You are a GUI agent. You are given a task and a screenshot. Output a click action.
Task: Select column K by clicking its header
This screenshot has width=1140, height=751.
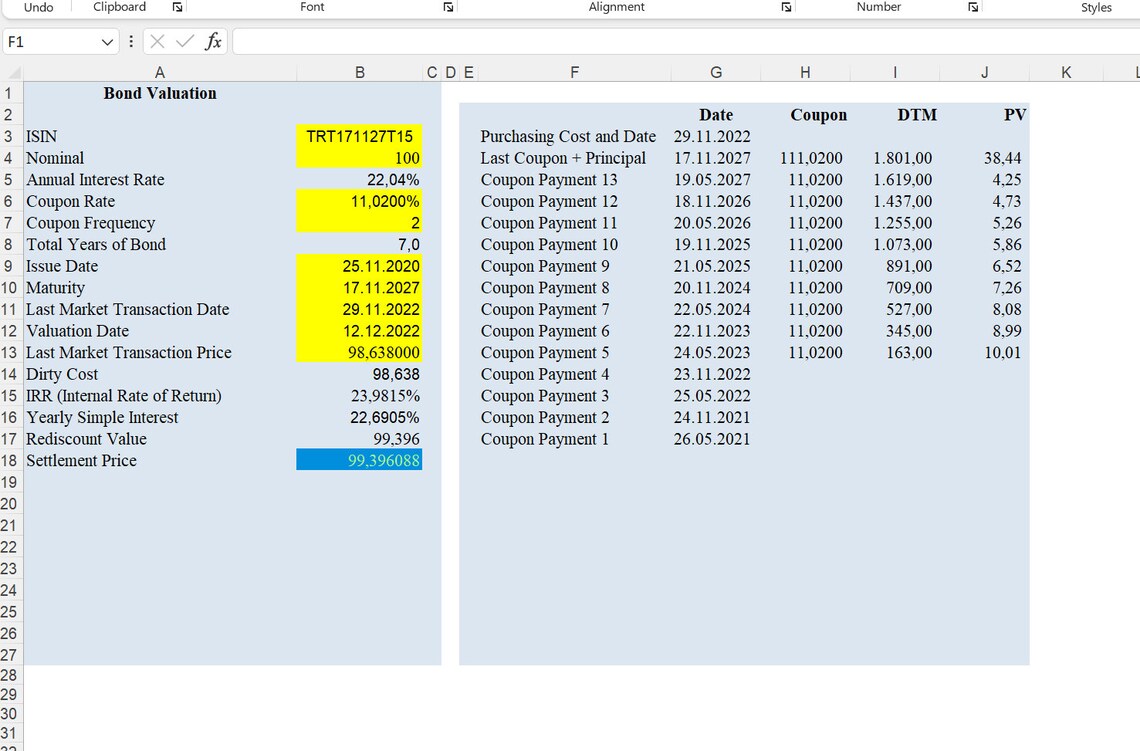tap(1066, 72)
